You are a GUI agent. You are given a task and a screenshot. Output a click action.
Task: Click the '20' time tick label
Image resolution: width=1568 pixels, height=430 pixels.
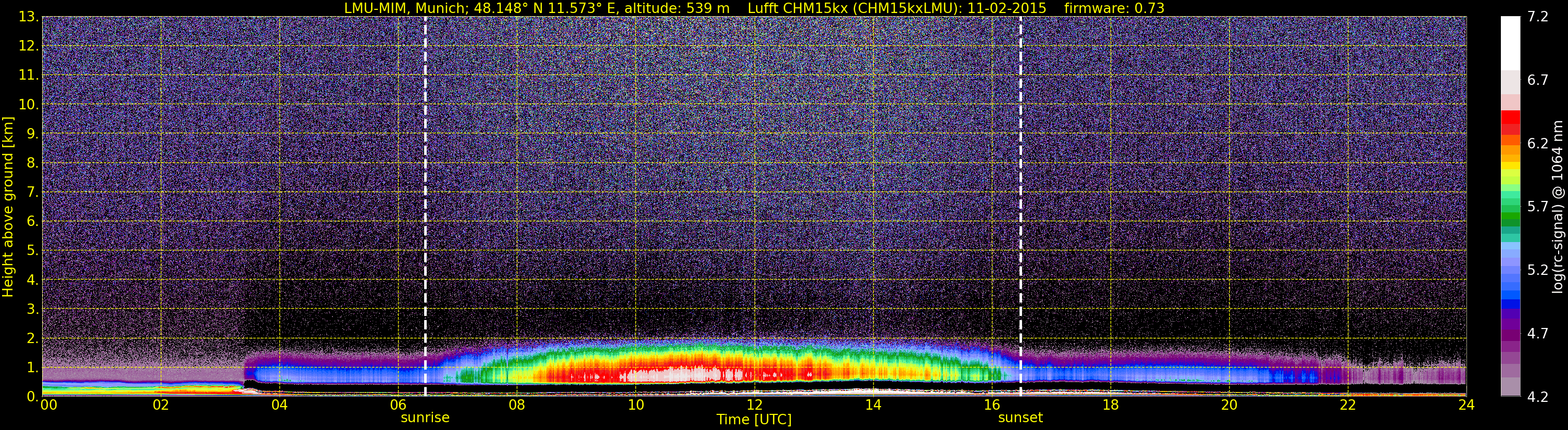click(1229, 405)
